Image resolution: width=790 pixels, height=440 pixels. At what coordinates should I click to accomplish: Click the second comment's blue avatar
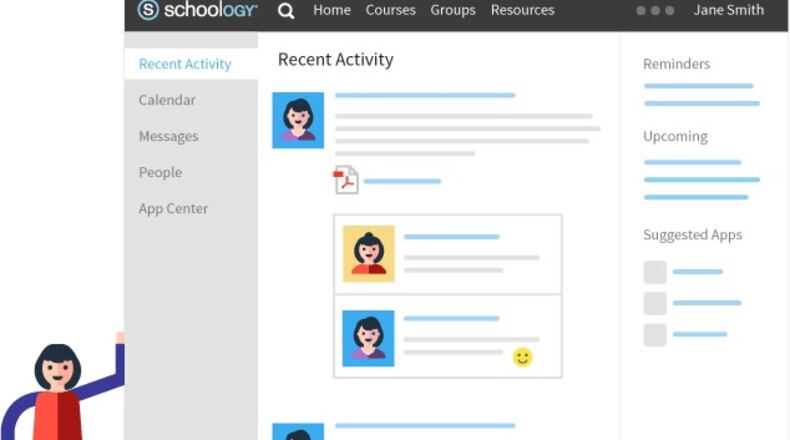point(368,338)
